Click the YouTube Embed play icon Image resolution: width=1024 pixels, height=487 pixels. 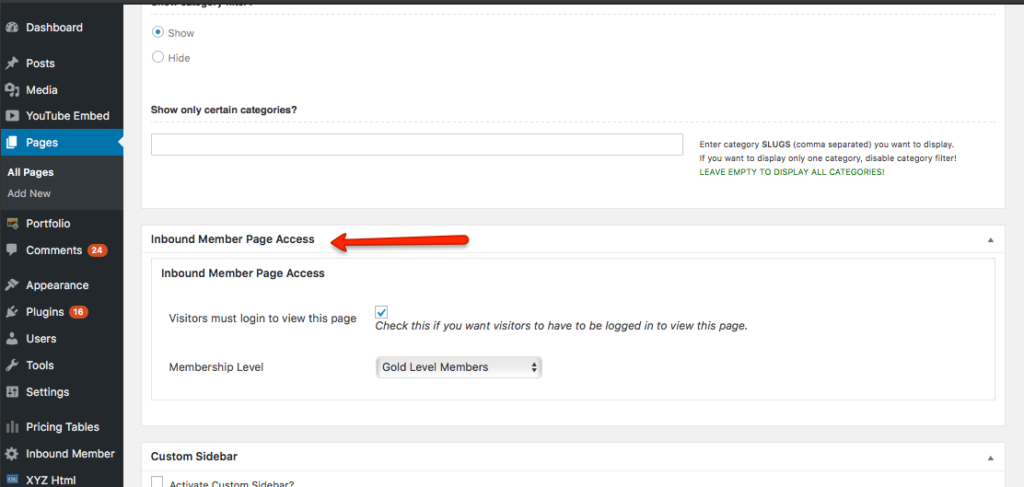tap(11, 116)
